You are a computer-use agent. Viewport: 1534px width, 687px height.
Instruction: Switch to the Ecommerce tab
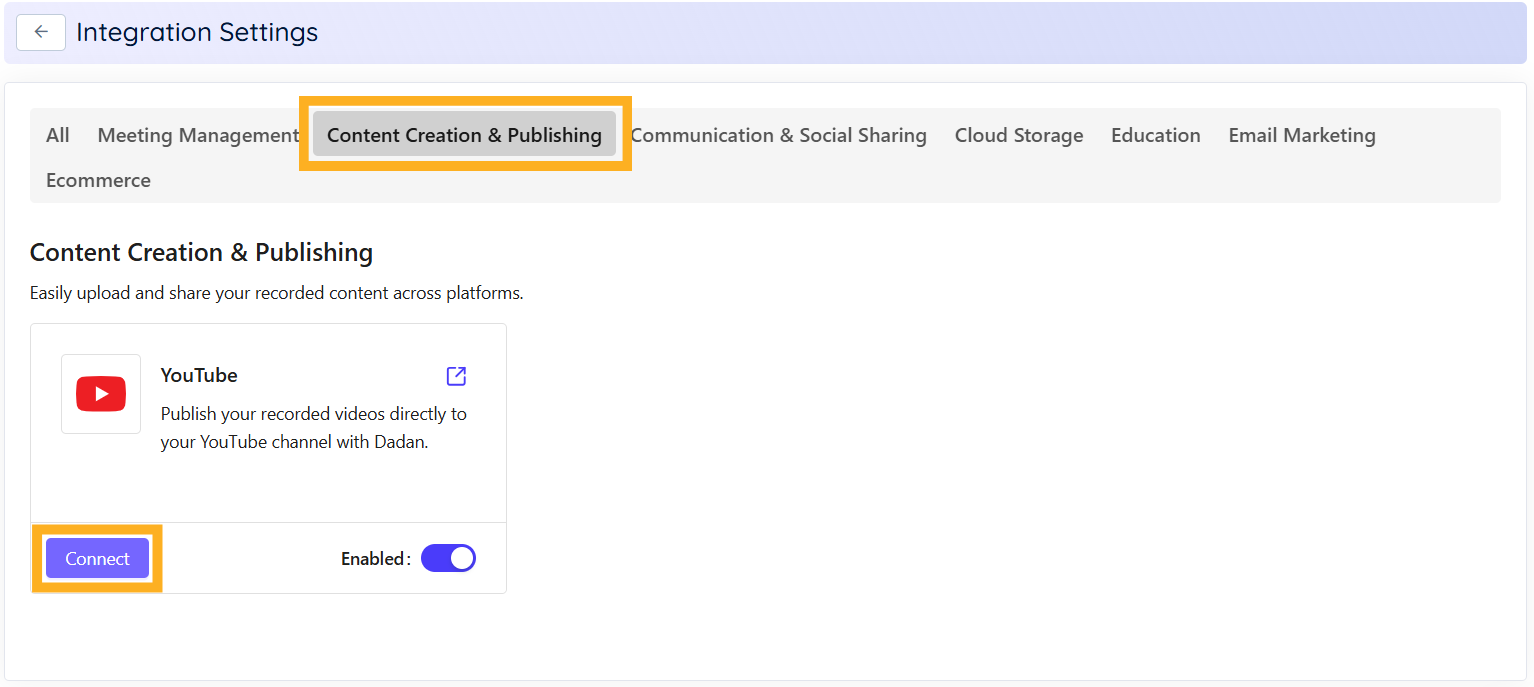click(98, 180)
